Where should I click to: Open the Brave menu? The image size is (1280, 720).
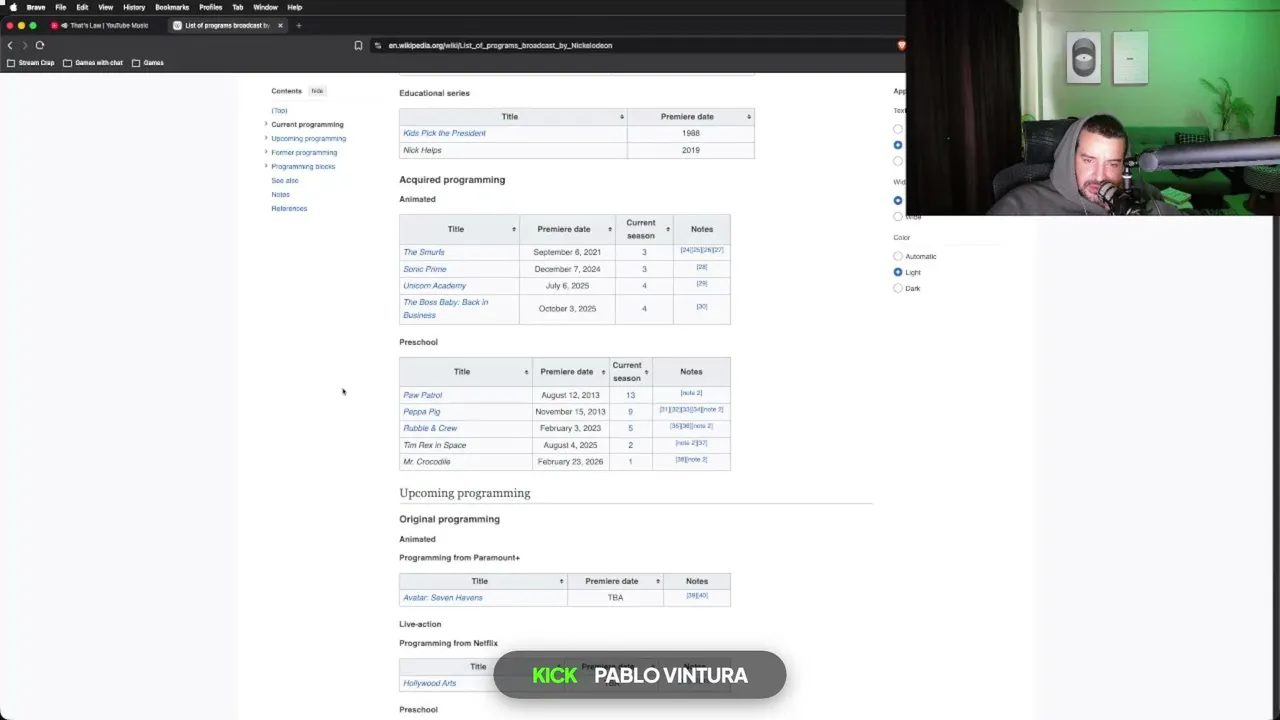click(36, 7)
